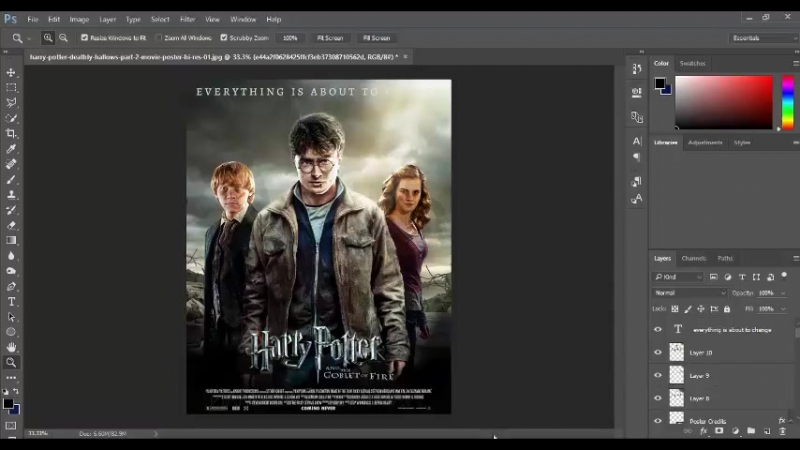800x450 pixels.
Task: Open the Kind layer filter dropdown
Action: (x=678, y=277)
